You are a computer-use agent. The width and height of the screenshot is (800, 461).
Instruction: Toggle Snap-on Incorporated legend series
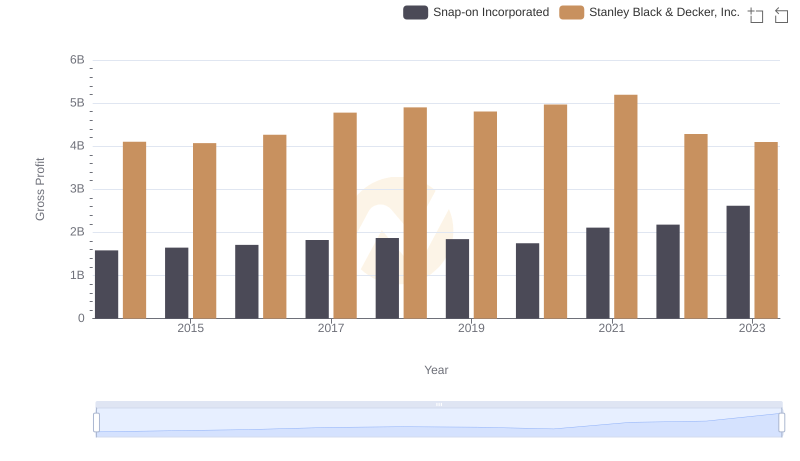pos(476,12)
